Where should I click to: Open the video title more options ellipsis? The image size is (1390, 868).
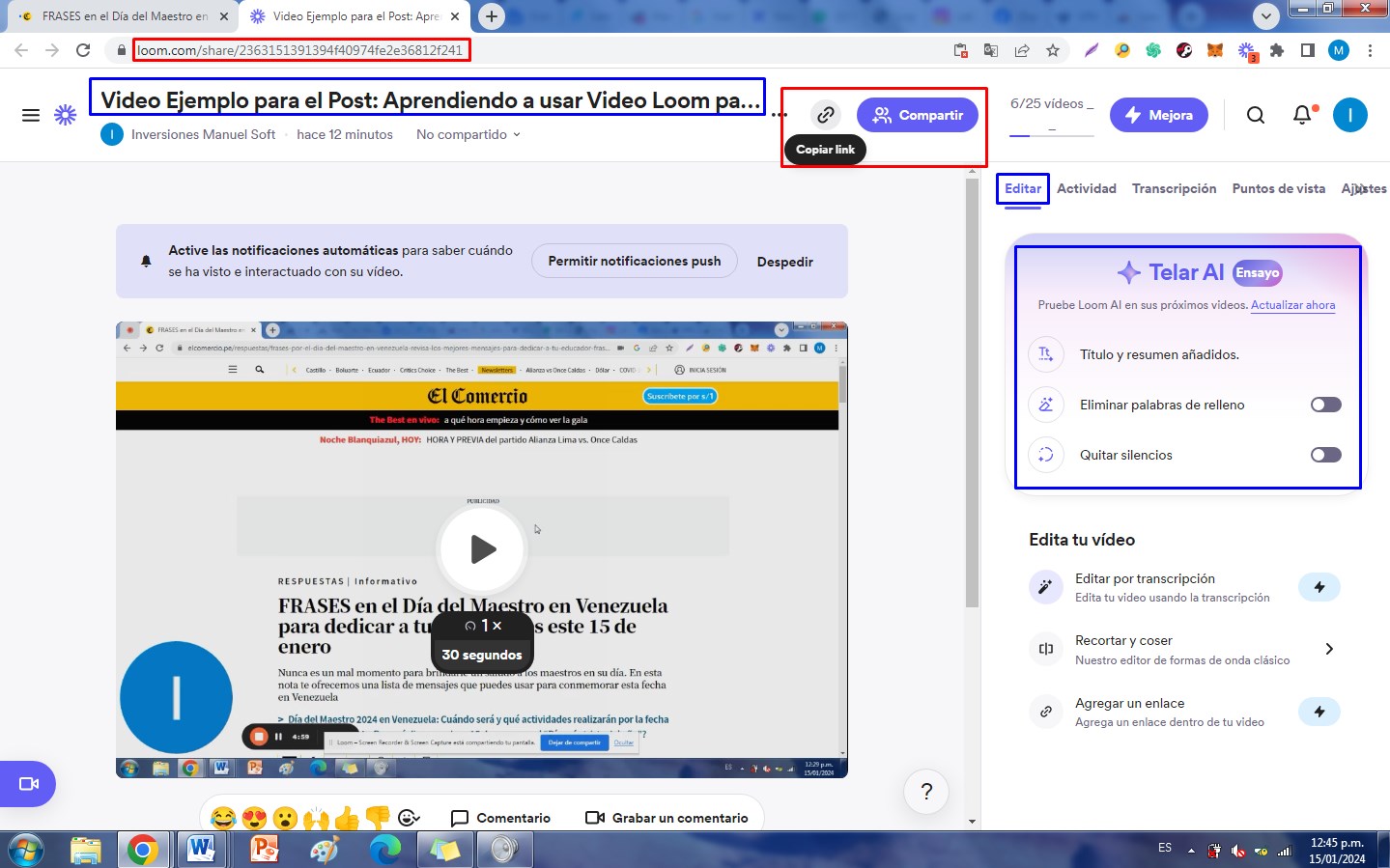click(779, 115)
